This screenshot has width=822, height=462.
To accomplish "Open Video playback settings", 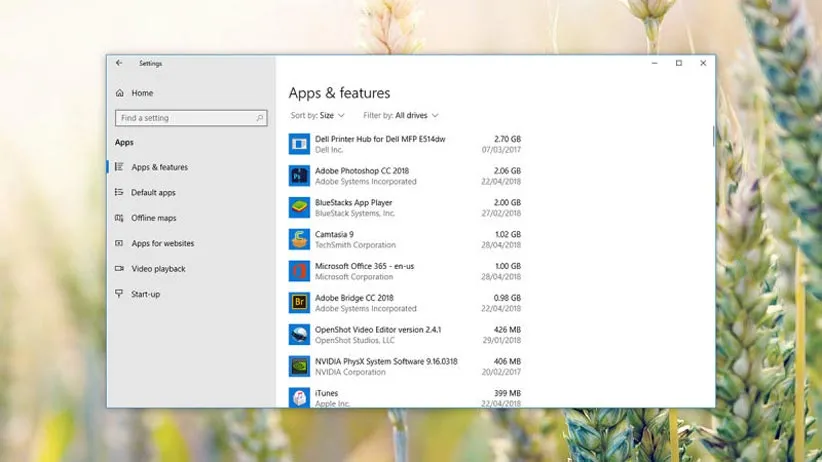I will tap(158, 269).
